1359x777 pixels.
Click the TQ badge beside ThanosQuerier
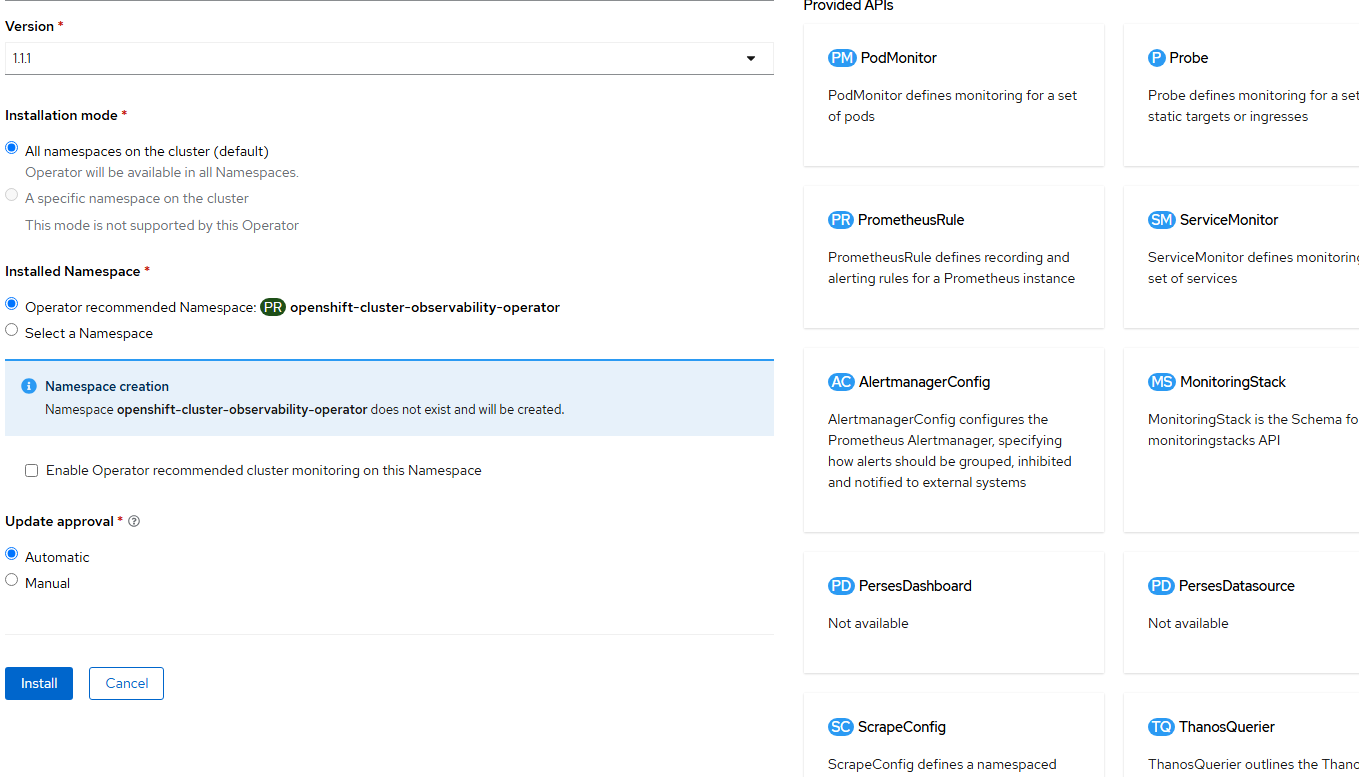click(1161, 727)
